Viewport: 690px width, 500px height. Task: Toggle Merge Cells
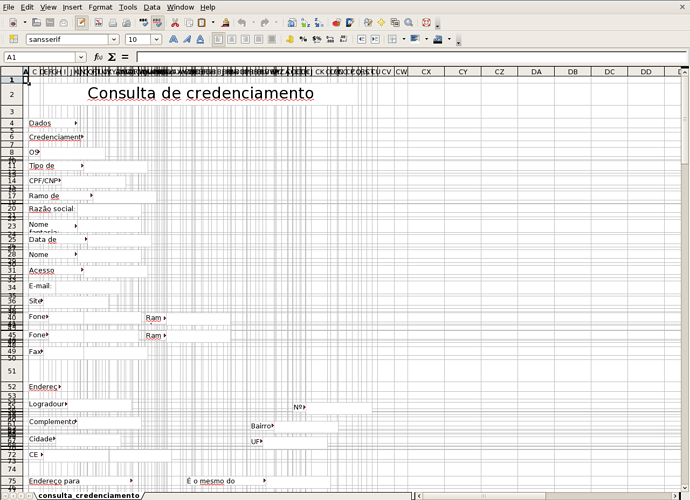[272, 39]
